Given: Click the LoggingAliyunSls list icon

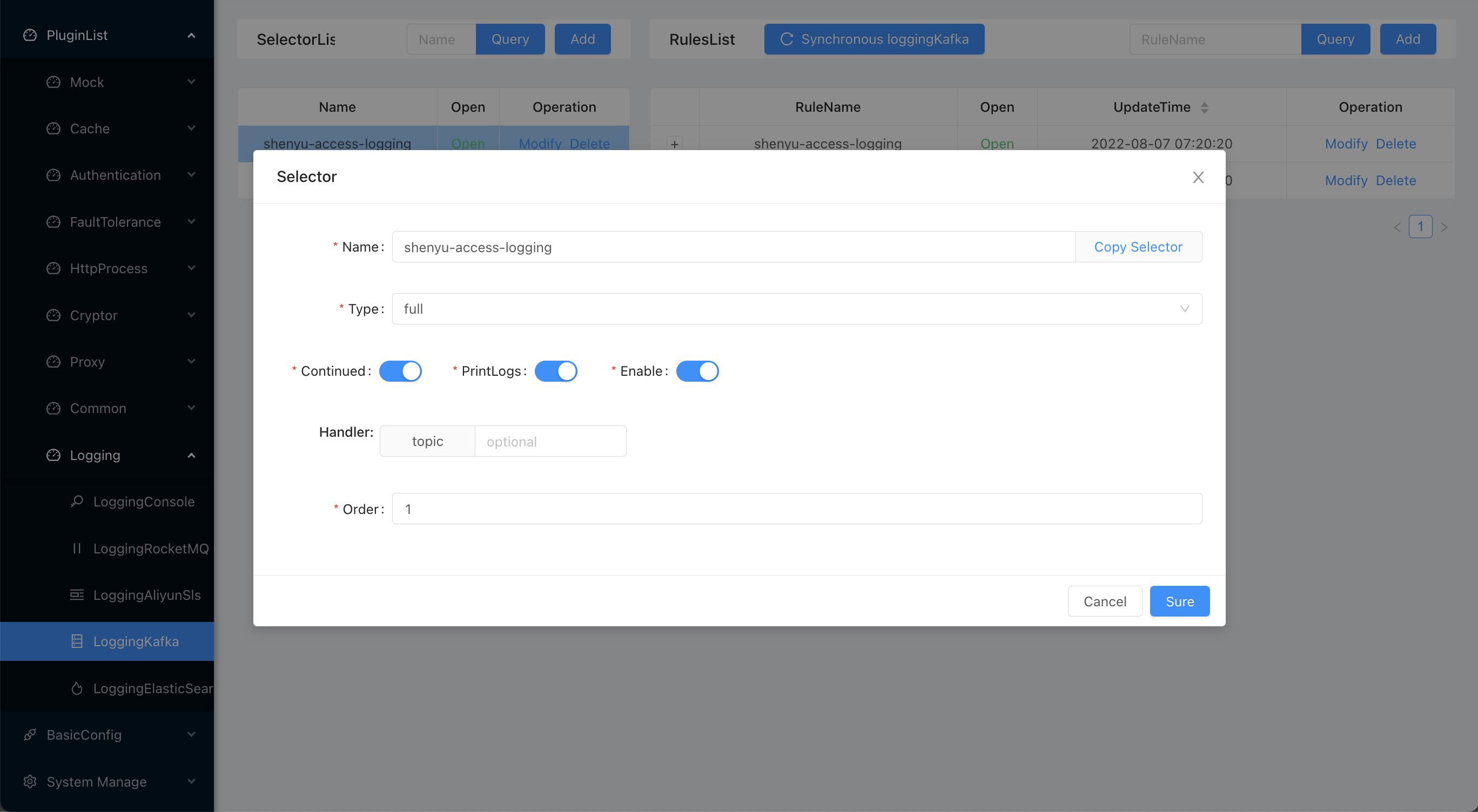Looking at the screenshot, I should click(77, 594).
